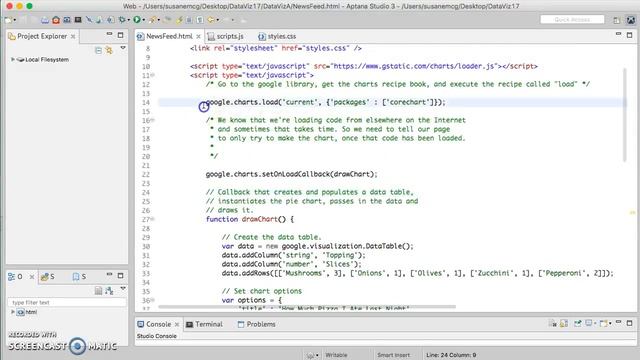Open the Project Explorer view menu triangle

123,48
